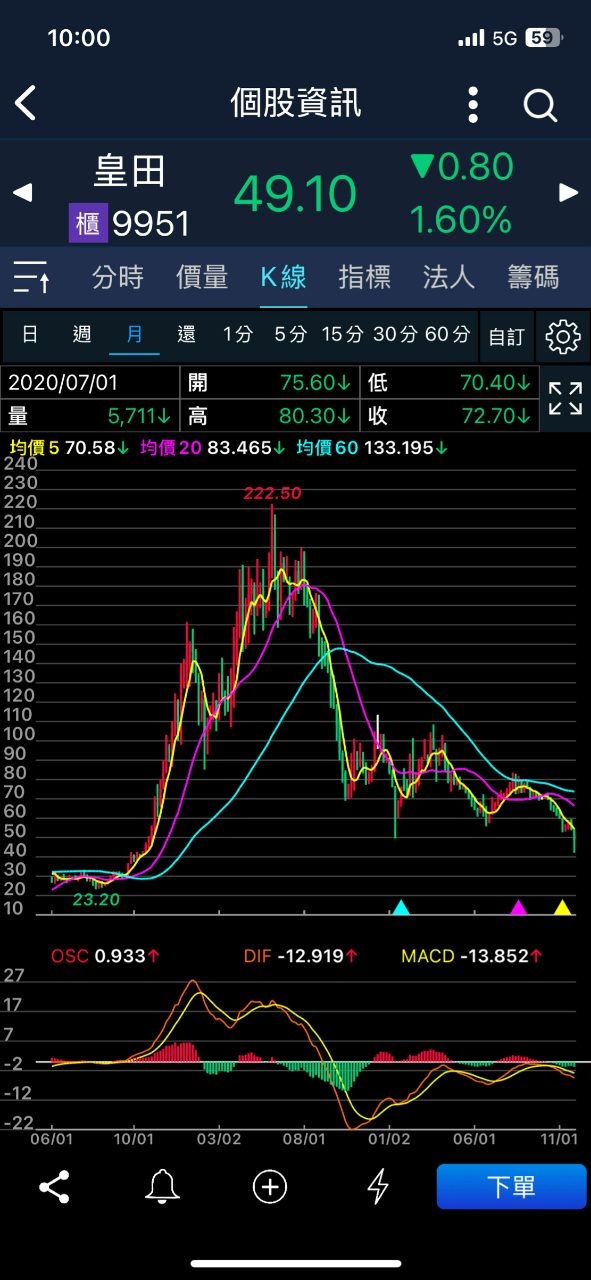This screenshot has height=1280, width=591.
Task: Open the three-dot more options menu
Action: pos(474,104)
